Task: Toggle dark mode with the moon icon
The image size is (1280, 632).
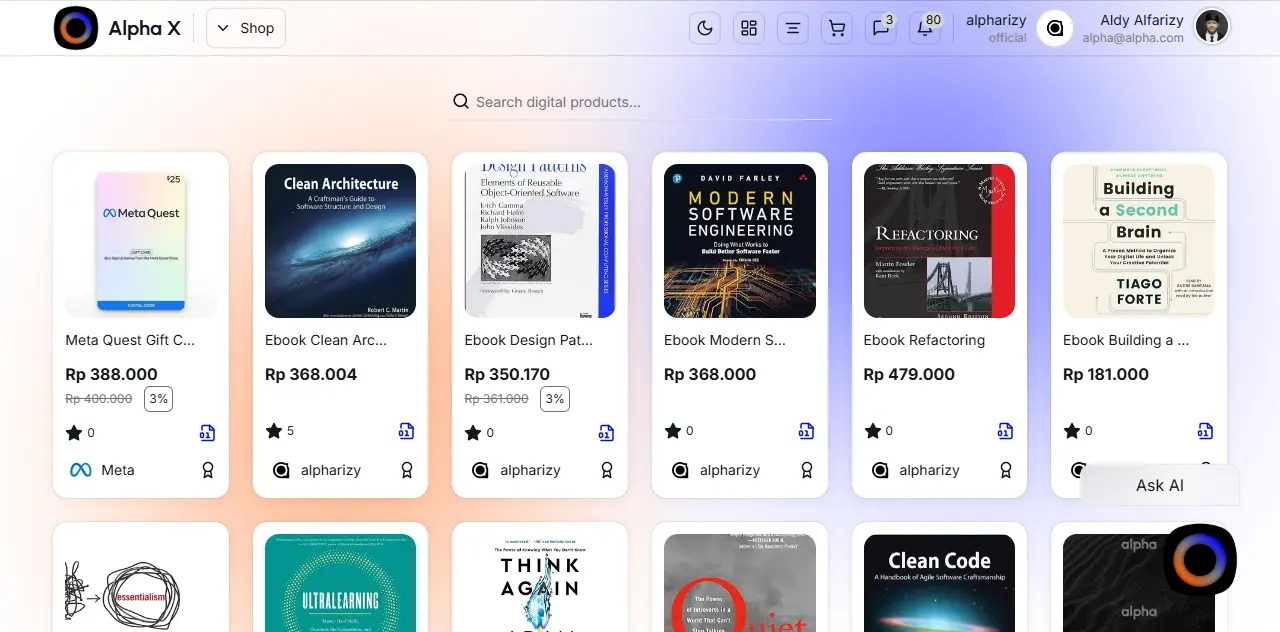Action: (x=705, y=28)
